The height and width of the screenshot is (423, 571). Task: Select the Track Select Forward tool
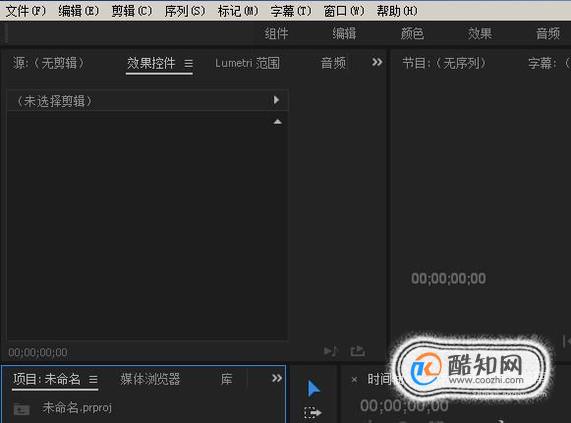(x=313, y=413)
